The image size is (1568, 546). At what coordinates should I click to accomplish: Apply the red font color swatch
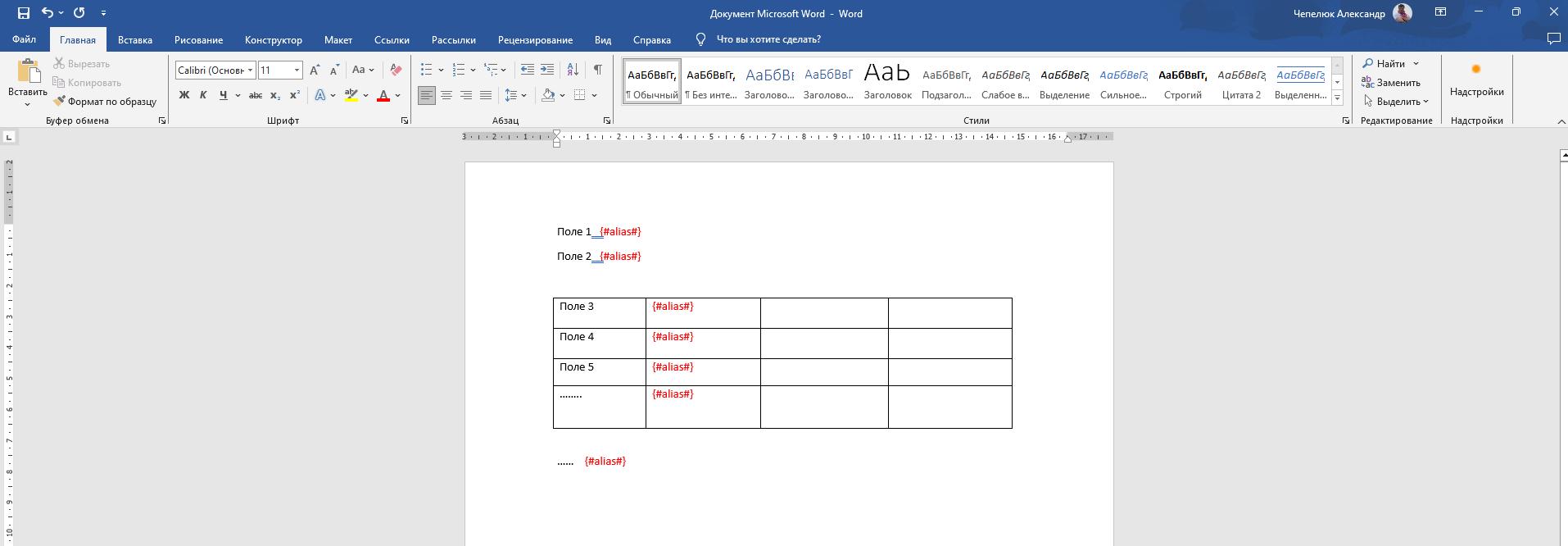(x=383, y=95)
